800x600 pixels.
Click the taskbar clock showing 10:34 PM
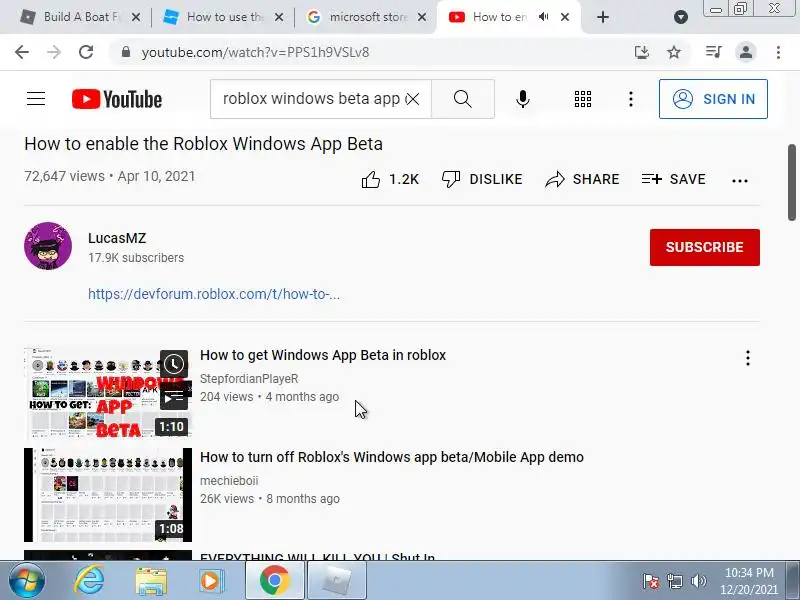click(x=749, y=581)
